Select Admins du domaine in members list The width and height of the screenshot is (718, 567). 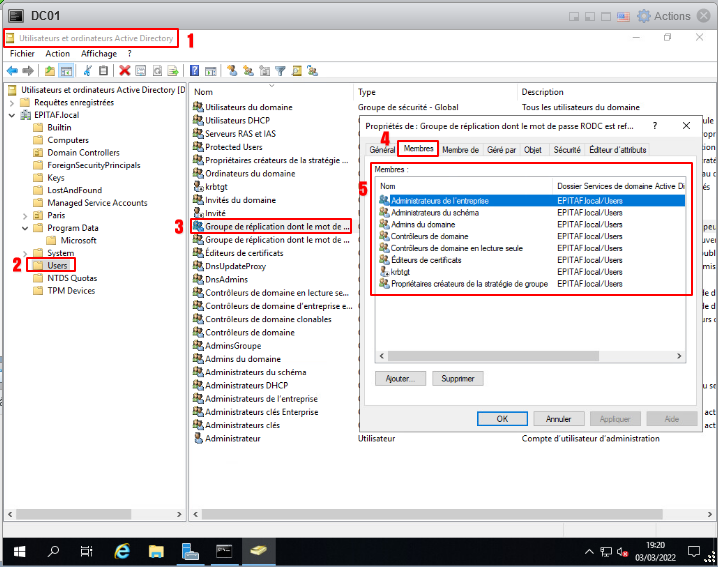424,225
